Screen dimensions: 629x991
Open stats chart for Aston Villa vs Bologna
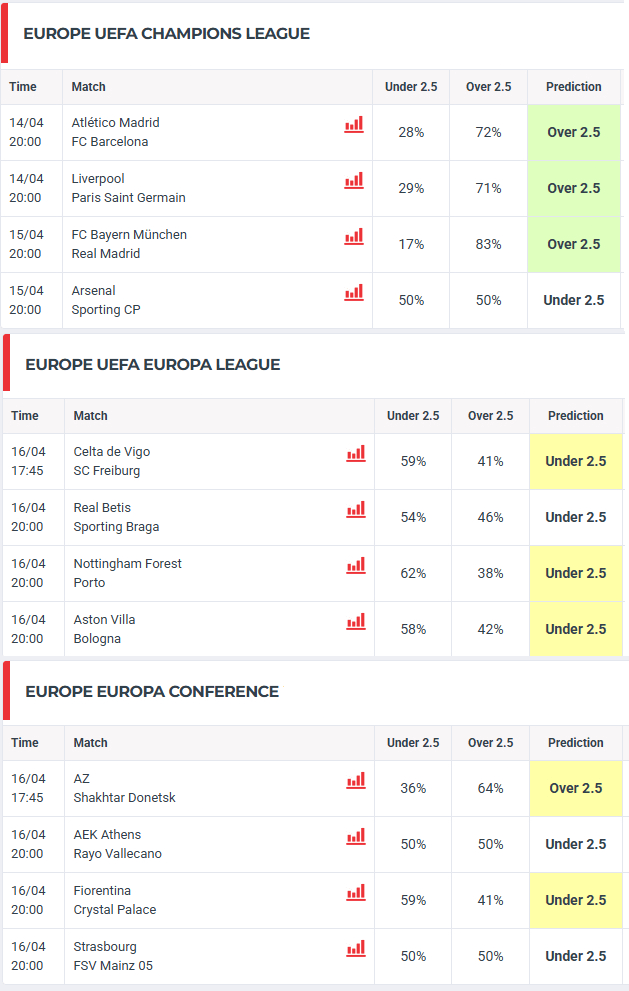pyautogui.click(x=356, y=621)
